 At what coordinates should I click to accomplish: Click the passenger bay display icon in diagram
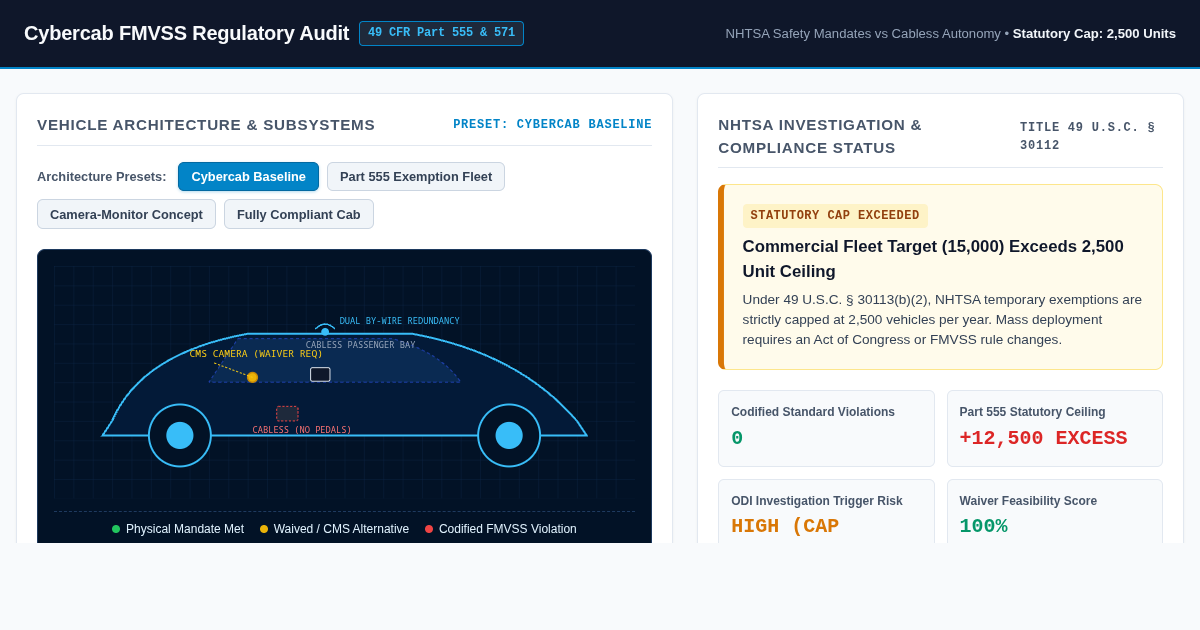(x=320, y=374)
